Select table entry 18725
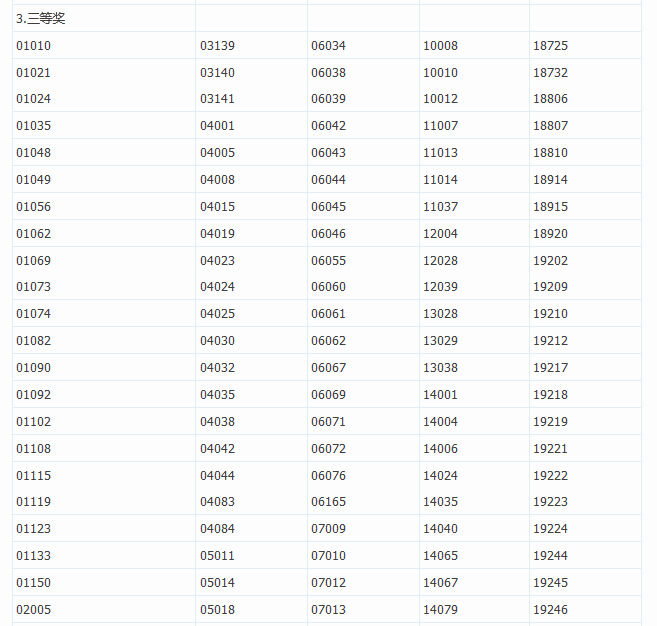Screen dimensions: 657x626 550,46
